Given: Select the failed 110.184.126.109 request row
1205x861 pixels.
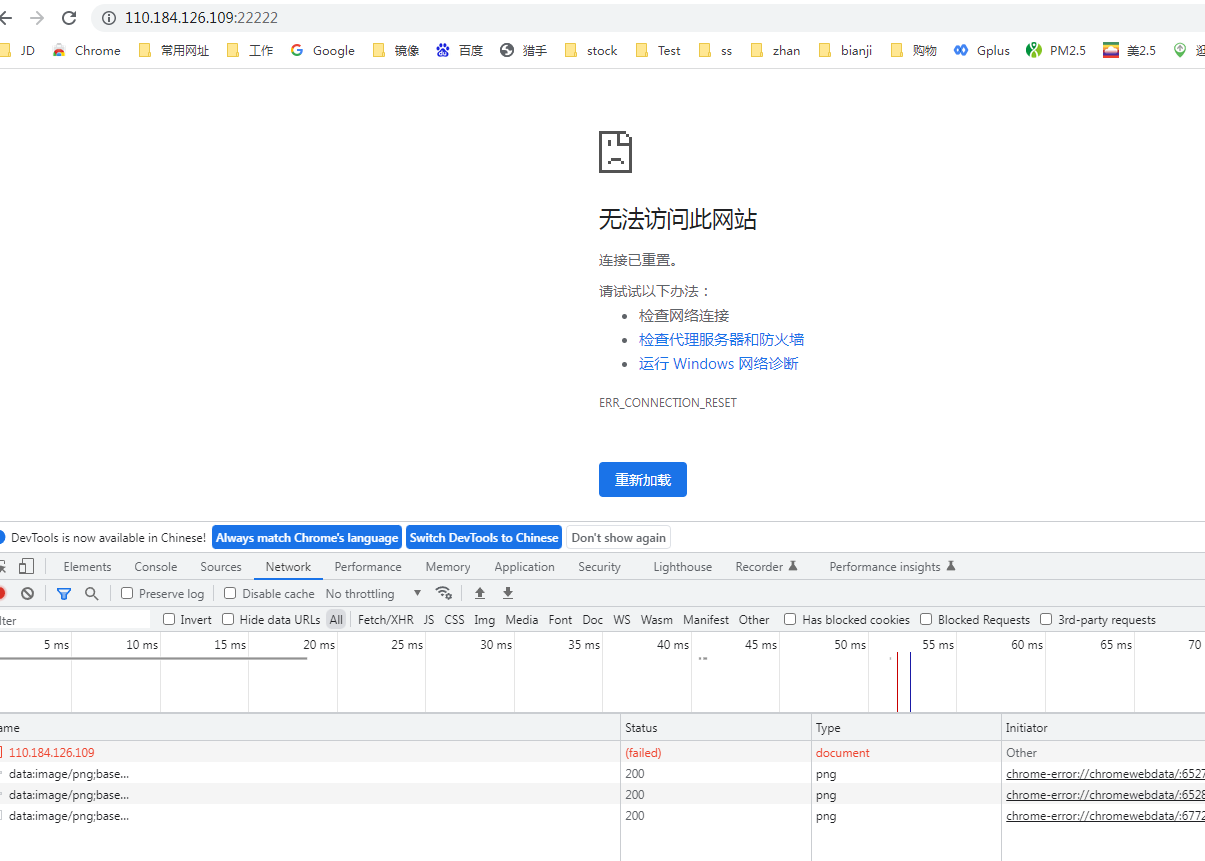Looking at the screenshot, I should click(x=602, y=752).
